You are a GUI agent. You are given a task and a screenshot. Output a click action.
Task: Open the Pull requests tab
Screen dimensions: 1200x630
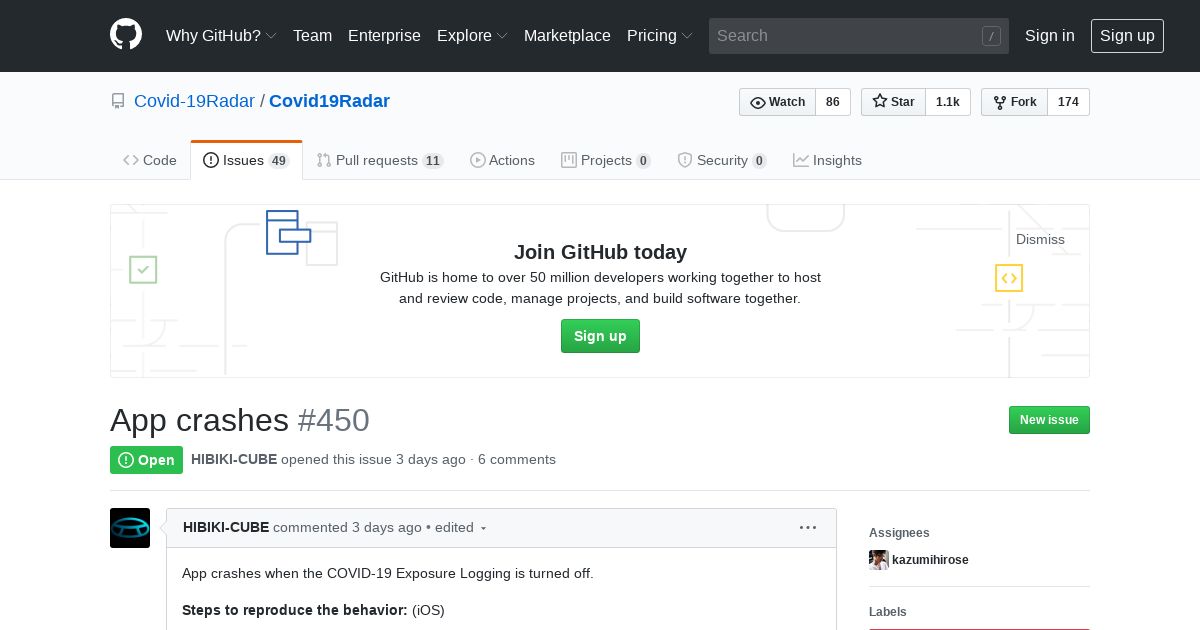(380, 160)
